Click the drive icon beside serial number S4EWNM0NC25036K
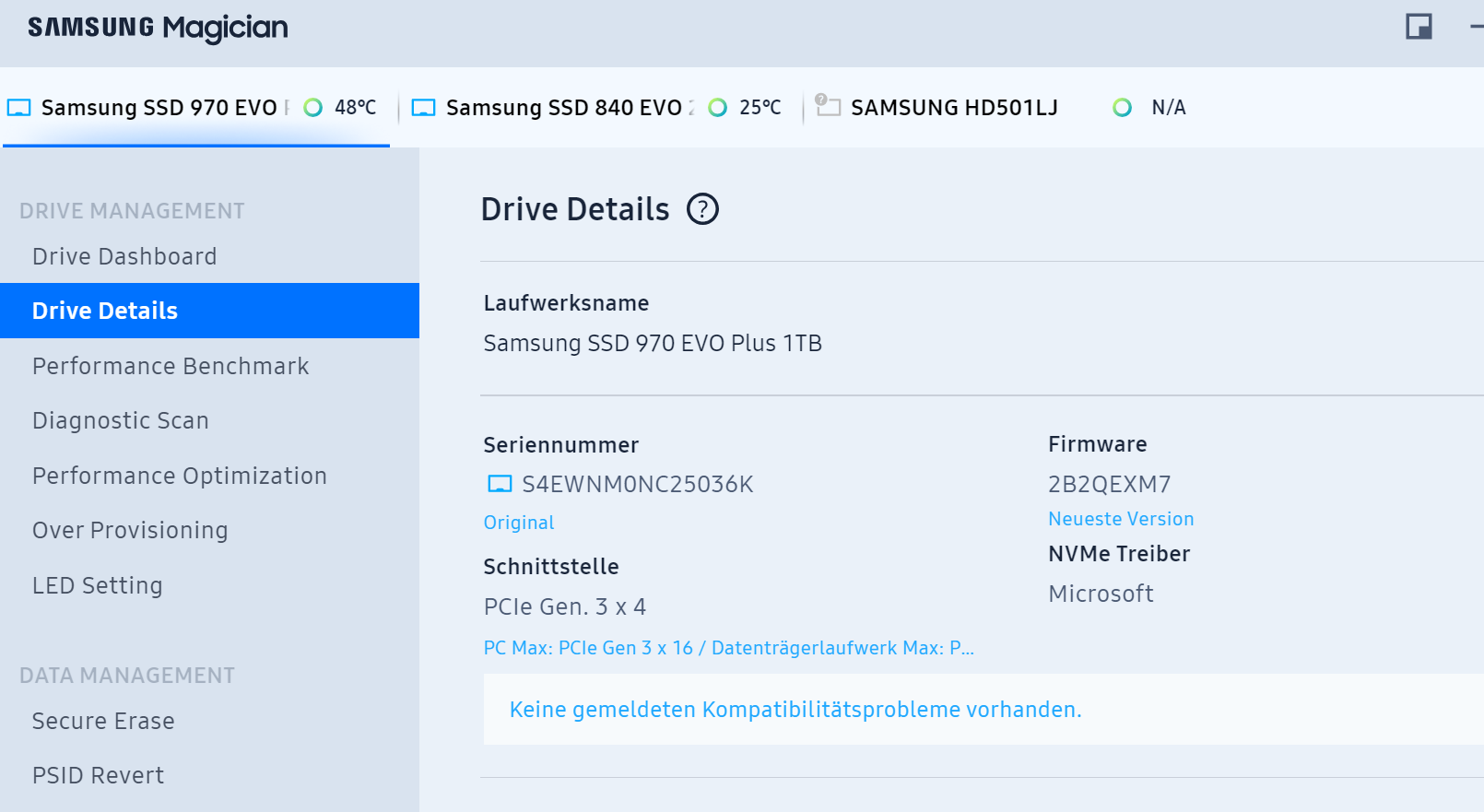Image resolution: width=1484 pixels, height=812 pixels. (500, 484)
